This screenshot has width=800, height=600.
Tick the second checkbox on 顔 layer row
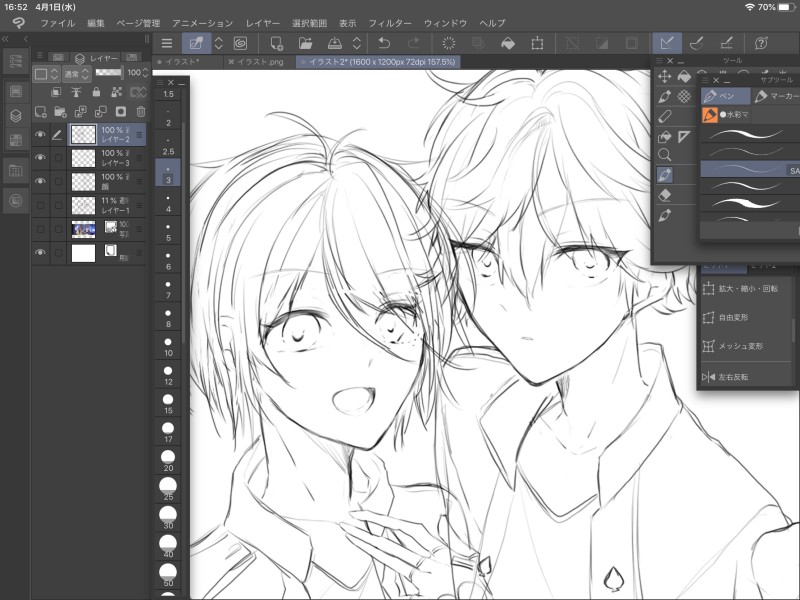(58, 181)
